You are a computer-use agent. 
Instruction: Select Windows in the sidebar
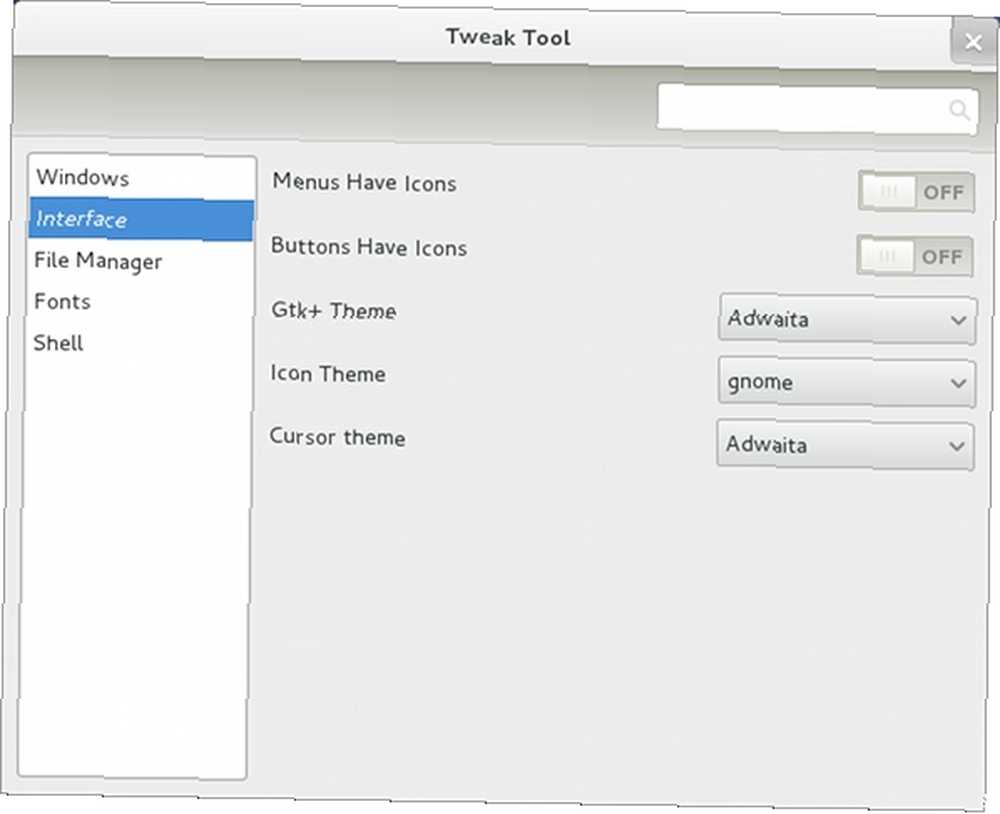point(142,177)
